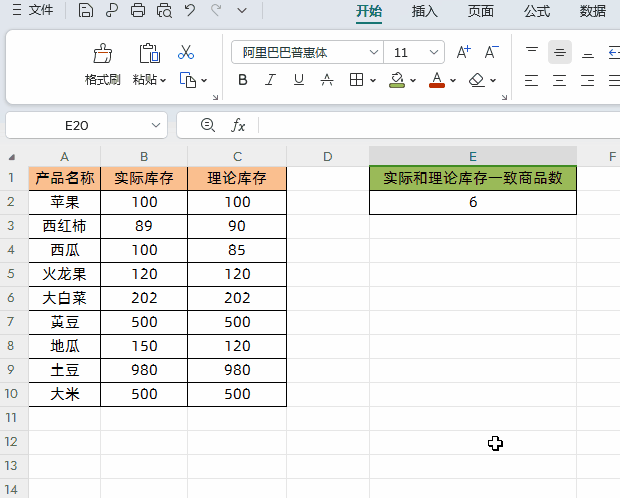The width and height of the screenshot is (620, 498).
Task: Click the fx insert function icon
Action: pyautogui.click(x=238, y=125)
